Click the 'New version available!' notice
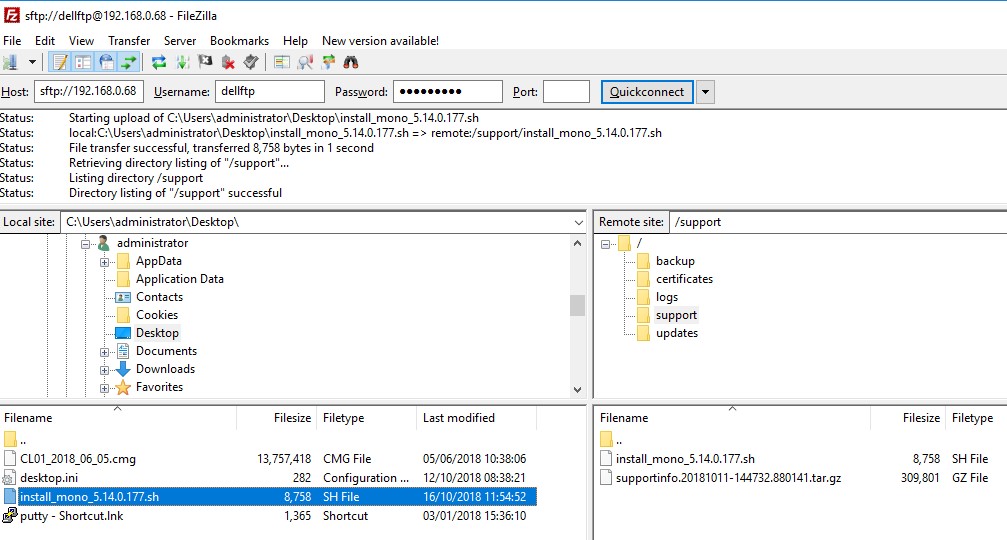The height and width of the screenshot is (540, 1007). pyautogui.click(x=380, y=41)
